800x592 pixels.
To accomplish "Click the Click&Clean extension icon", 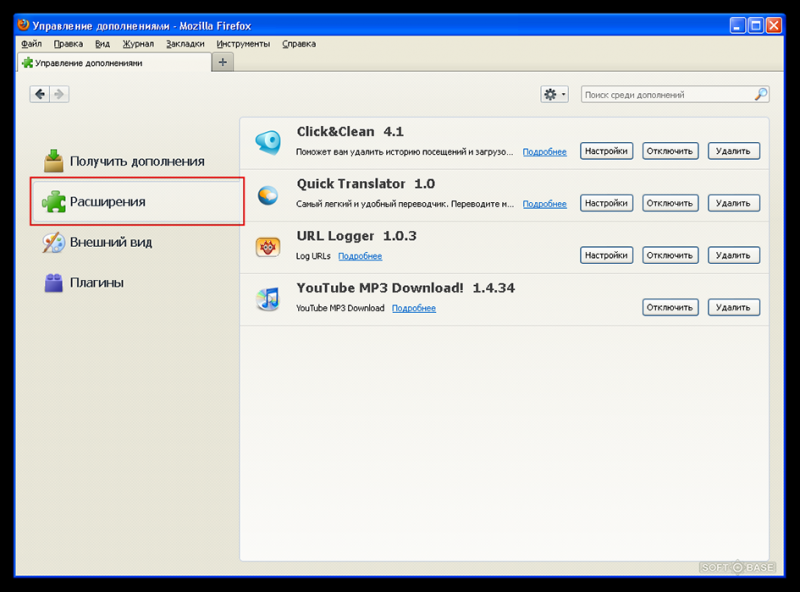I will tap(268, 142).
